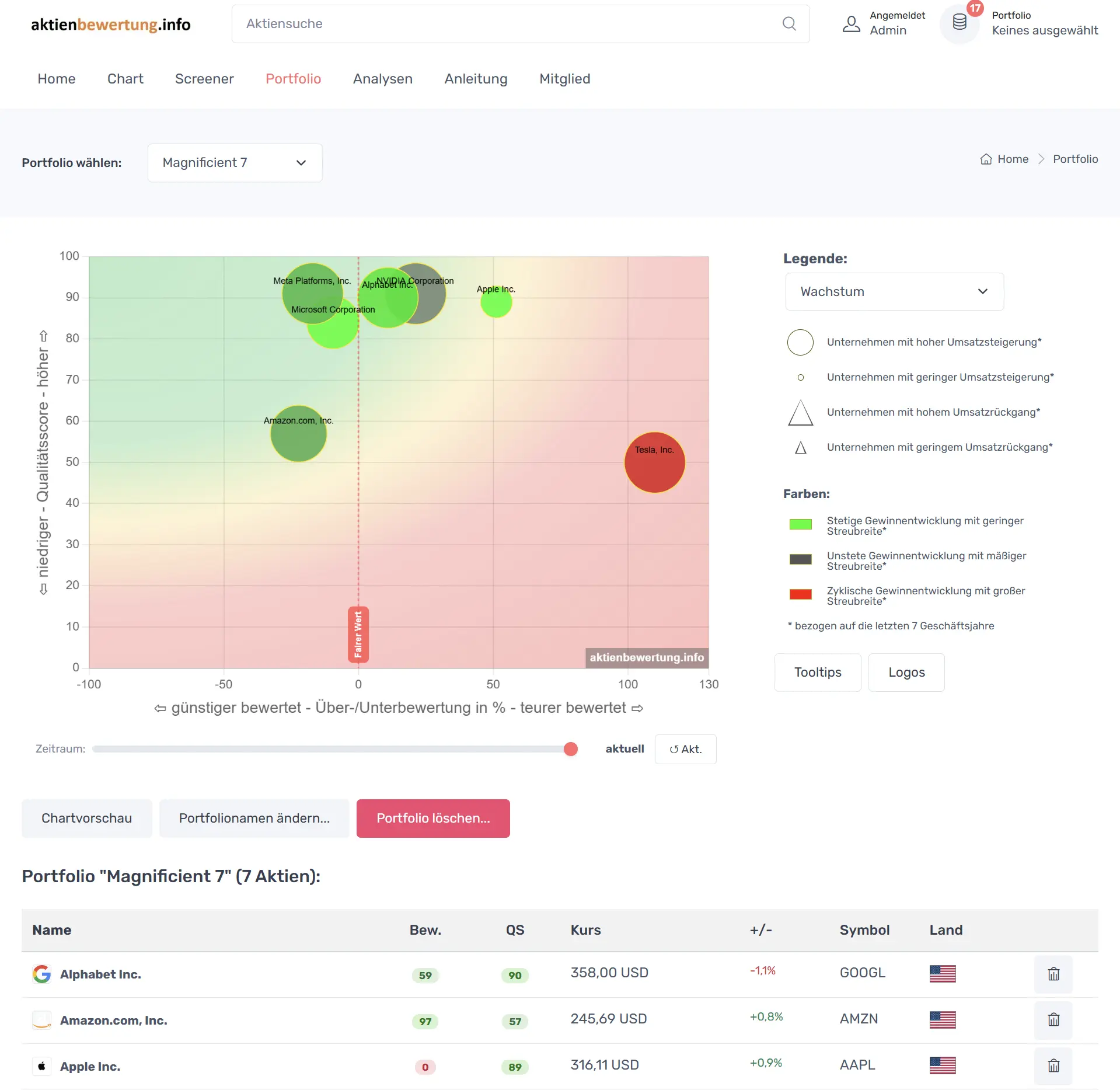This screenshot has height=1090, width=1120.
Task: Delete Apple Inc. using its trash icon
Action: pyautogui.click(x=1053, y=1066)
